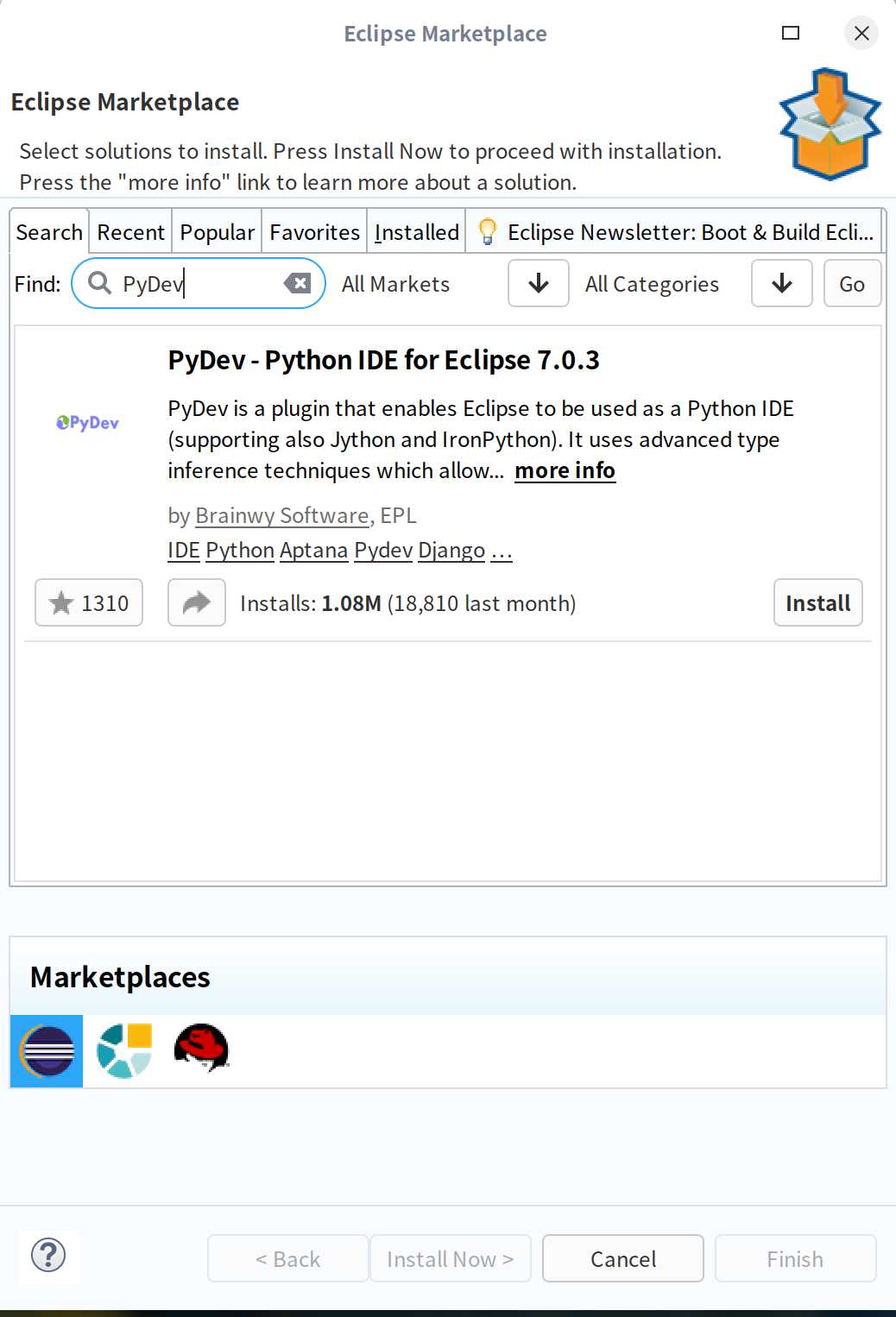Click the magnifier icon in Find field
Screen dimensions: 896x1317
tap(100, 283)
